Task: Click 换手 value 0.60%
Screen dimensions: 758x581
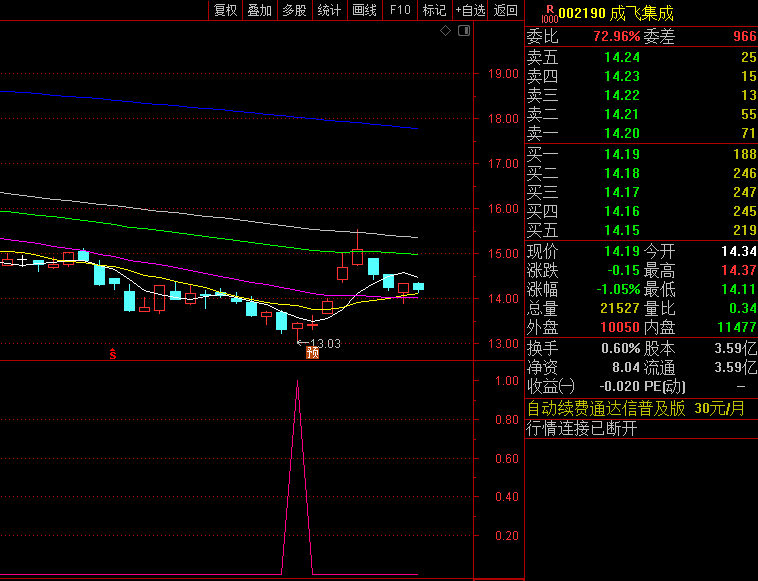Action: [621, 348]
